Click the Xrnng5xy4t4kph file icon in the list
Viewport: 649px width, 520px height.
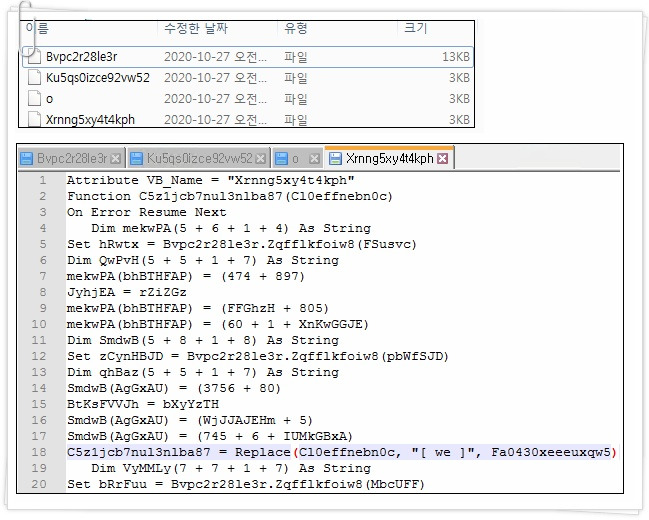tap(34, 119)
